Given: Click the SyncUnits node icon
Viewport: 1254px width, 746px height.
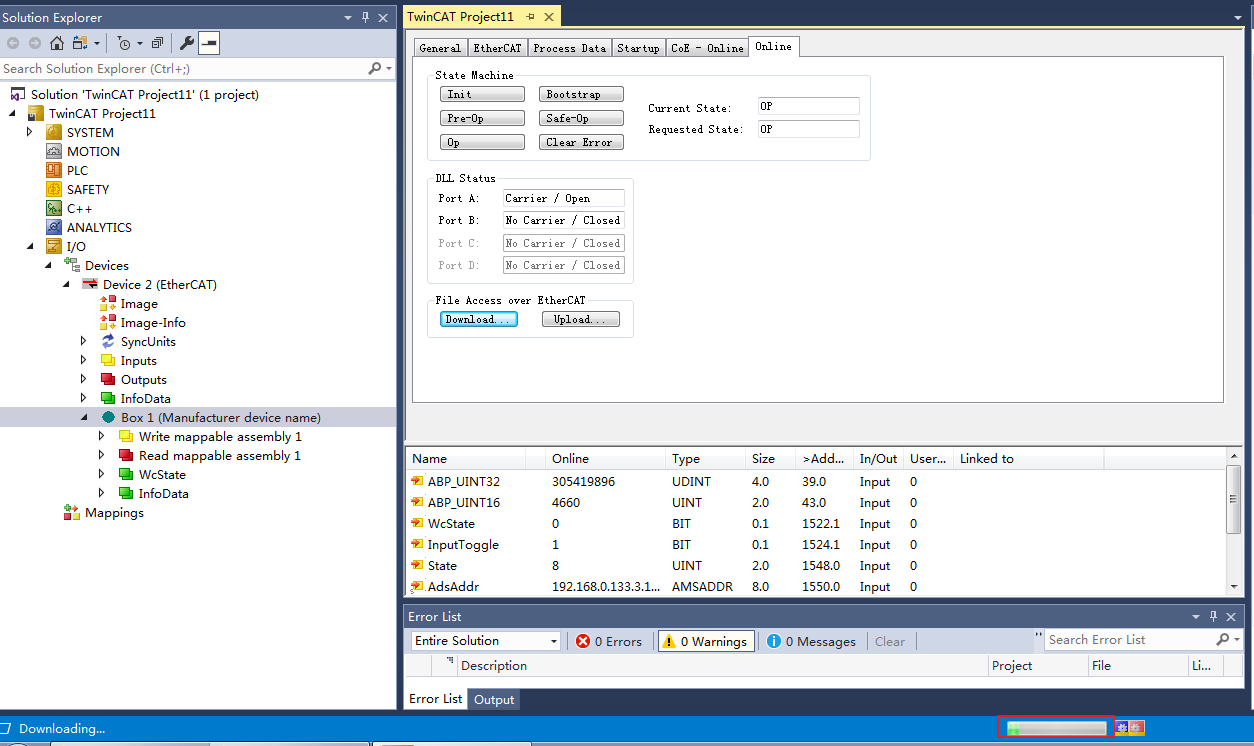Looking at the screenshot, I should [108, 341].
